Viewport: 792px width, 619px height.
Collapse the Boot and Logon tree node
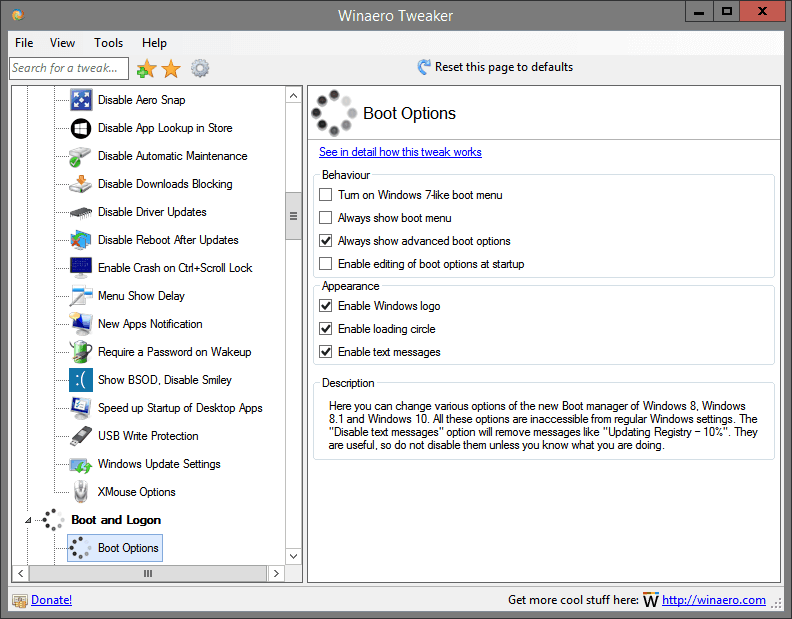point(28,520)
